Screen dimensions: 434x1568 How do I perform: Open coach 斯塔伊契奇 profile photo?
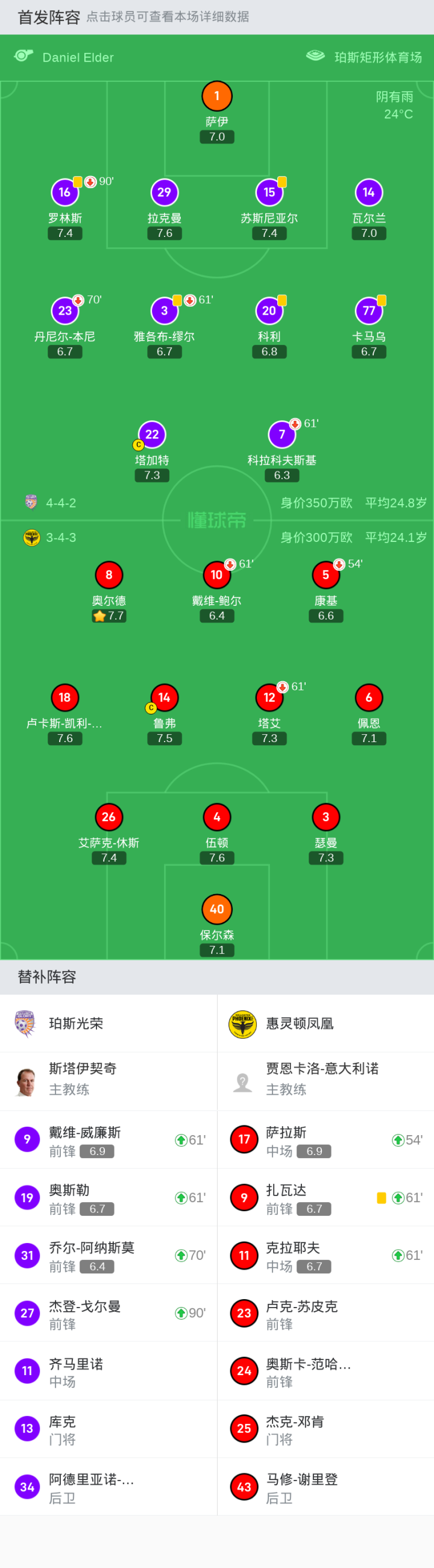(x=25, y=1081)
